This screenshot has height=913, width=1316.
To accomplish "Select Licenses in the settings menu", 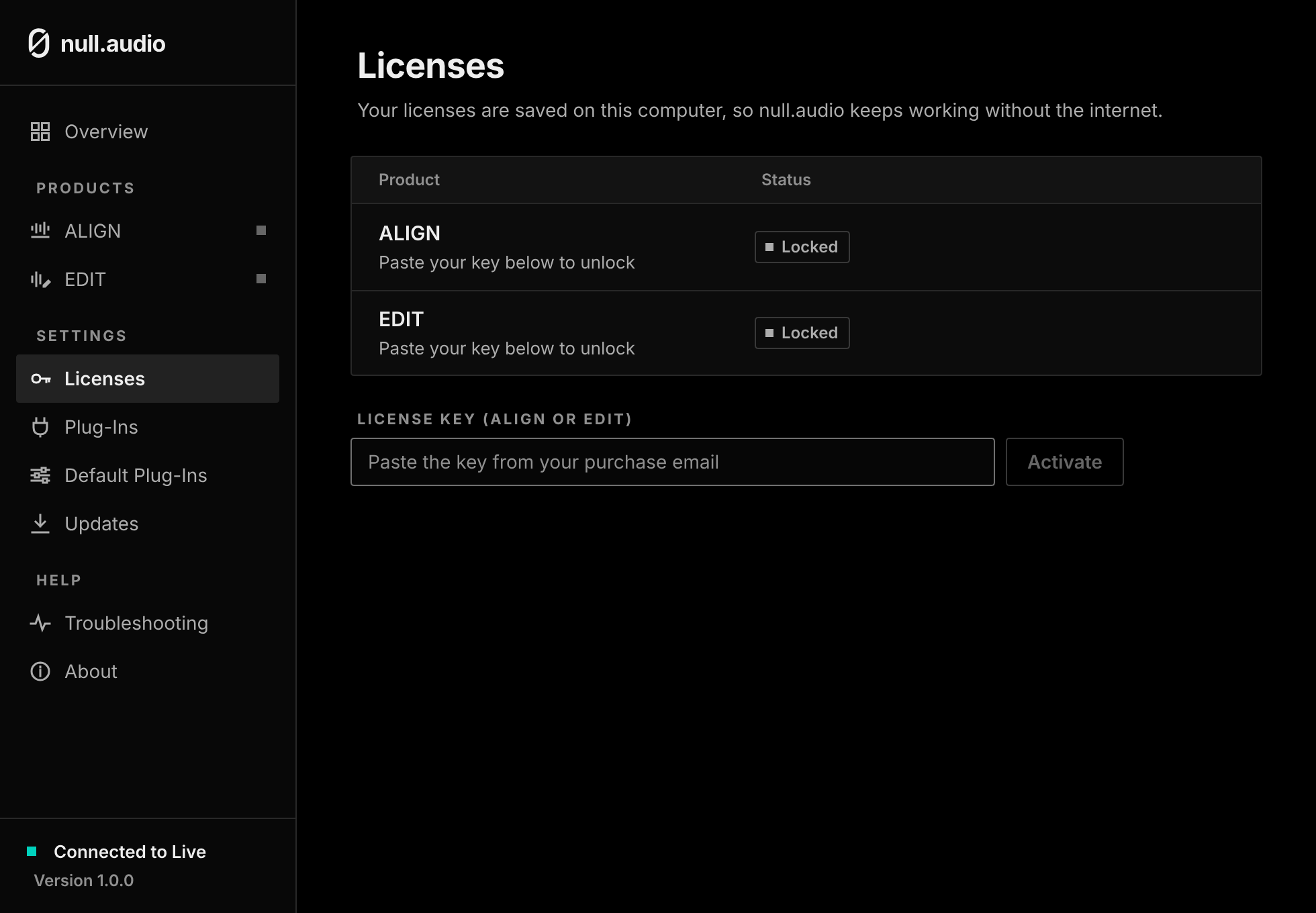I will [148, 379].
